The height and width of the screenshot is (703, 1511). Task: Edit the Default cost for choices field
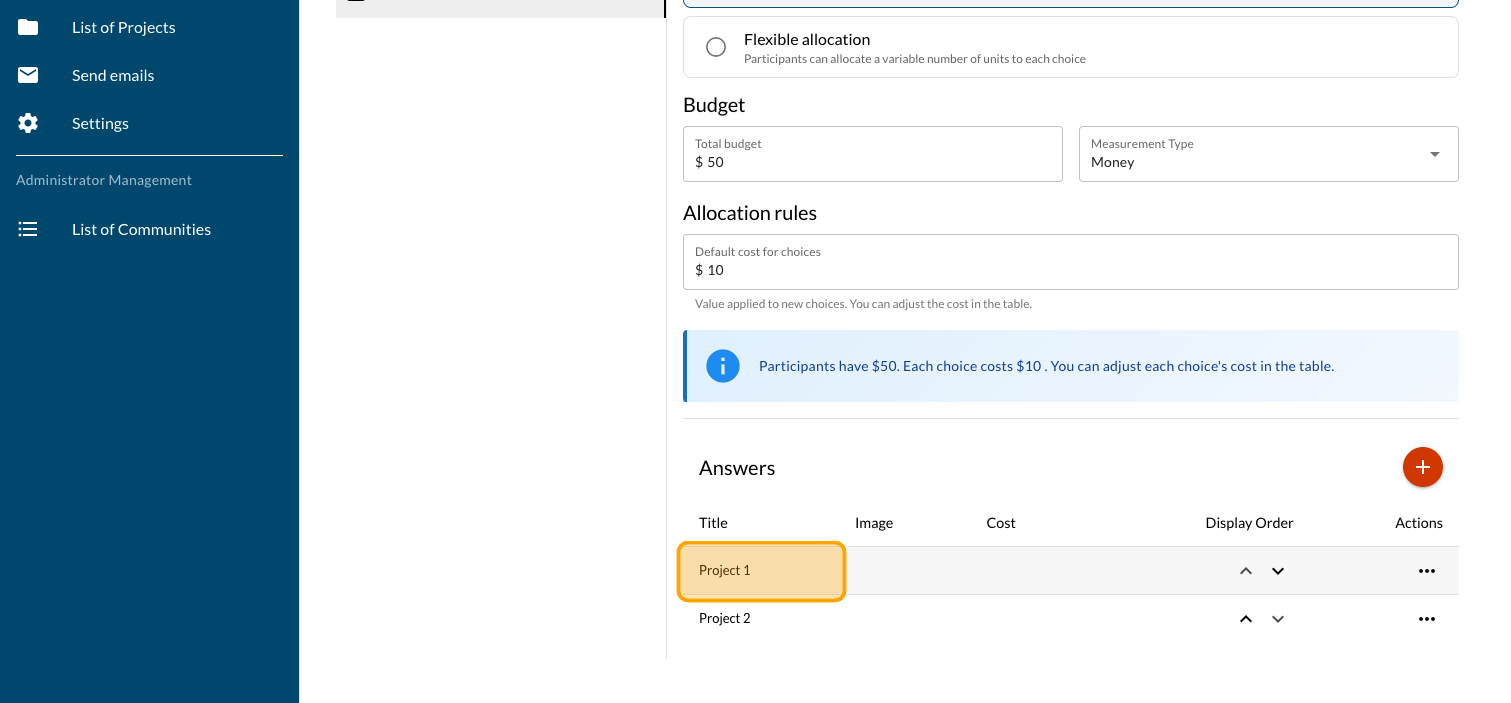(1070, 270)
